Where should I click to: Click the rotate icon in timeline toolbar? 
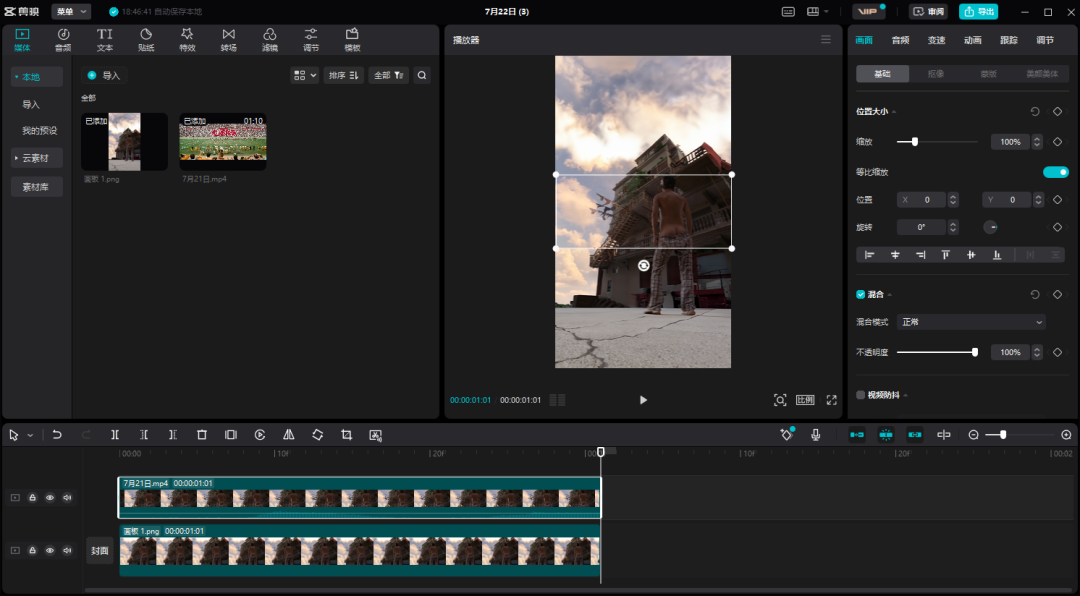pos(318,435)
